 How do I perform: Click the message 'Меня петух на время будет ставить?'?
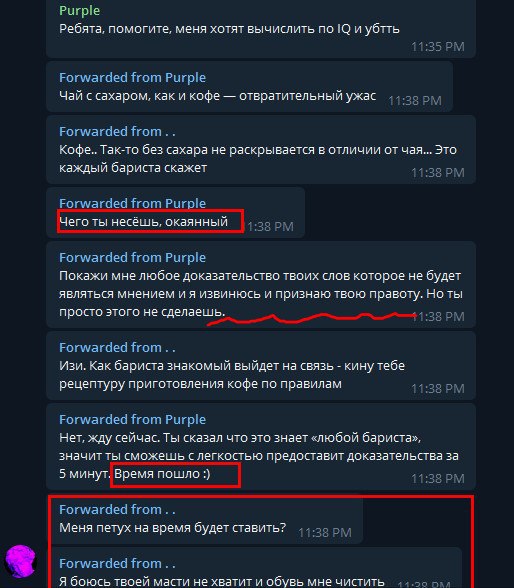pos(172,528)
